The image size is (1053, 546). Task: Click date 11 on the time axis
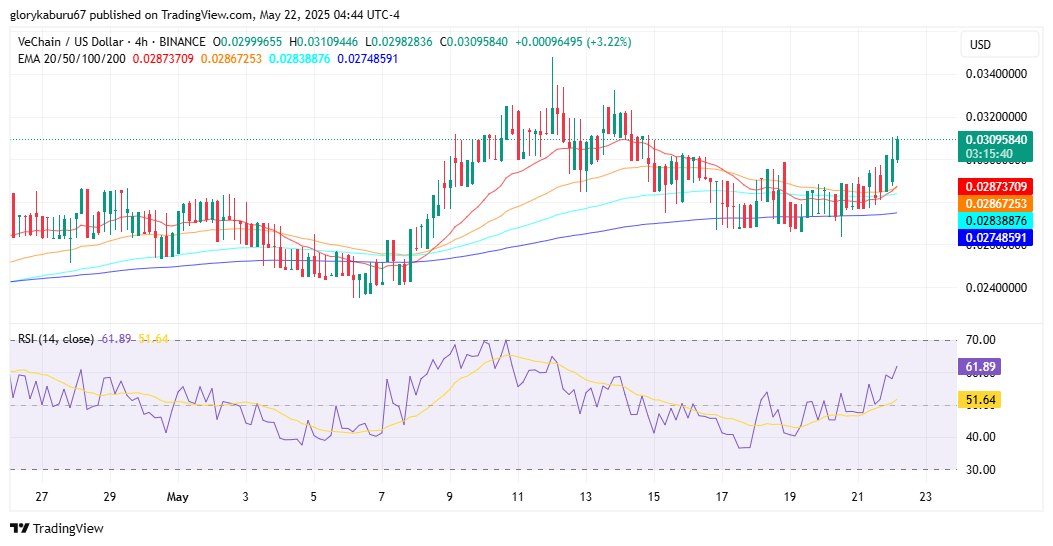pos(517,497)
